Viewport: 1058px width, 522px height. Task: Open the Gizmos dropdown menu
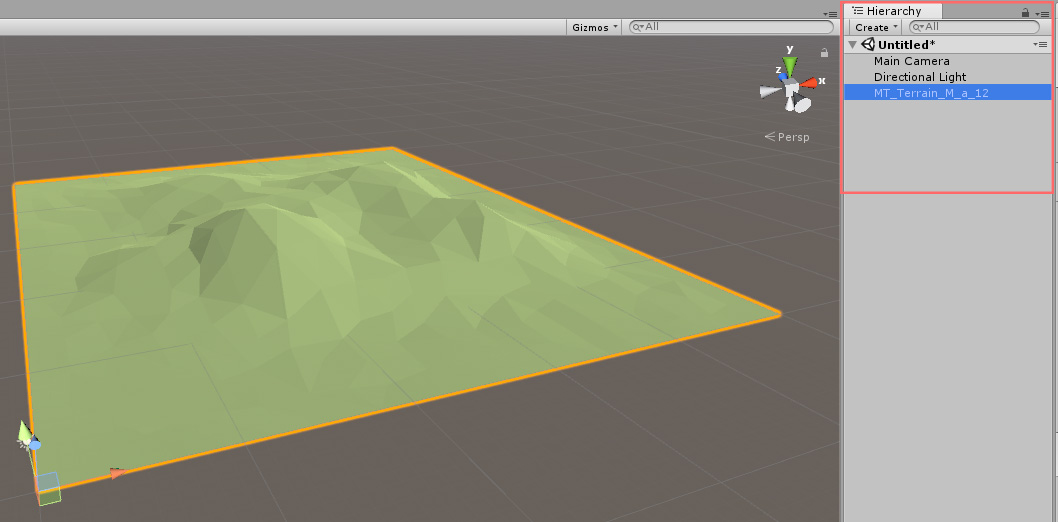[x=594, y=27]
